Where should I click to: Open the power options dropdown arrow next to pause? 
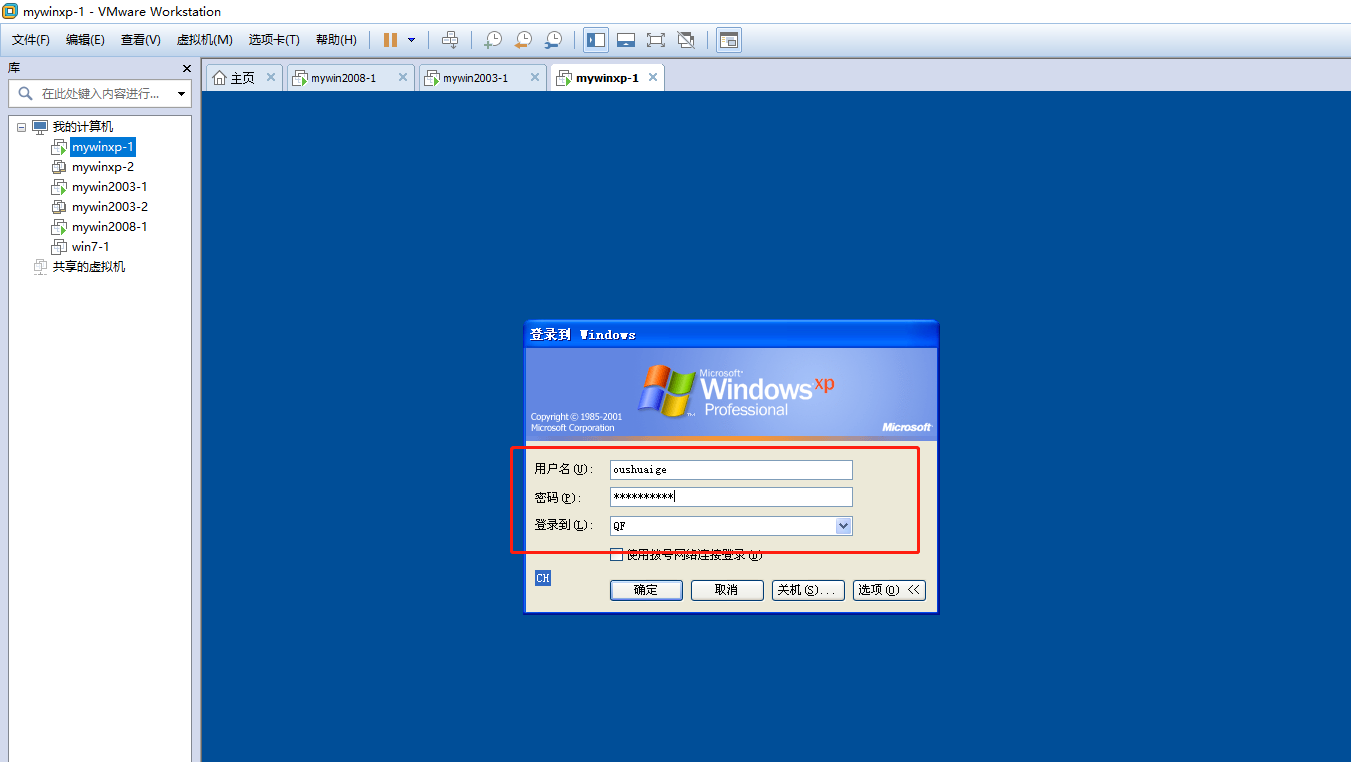(x=411, y=40)
